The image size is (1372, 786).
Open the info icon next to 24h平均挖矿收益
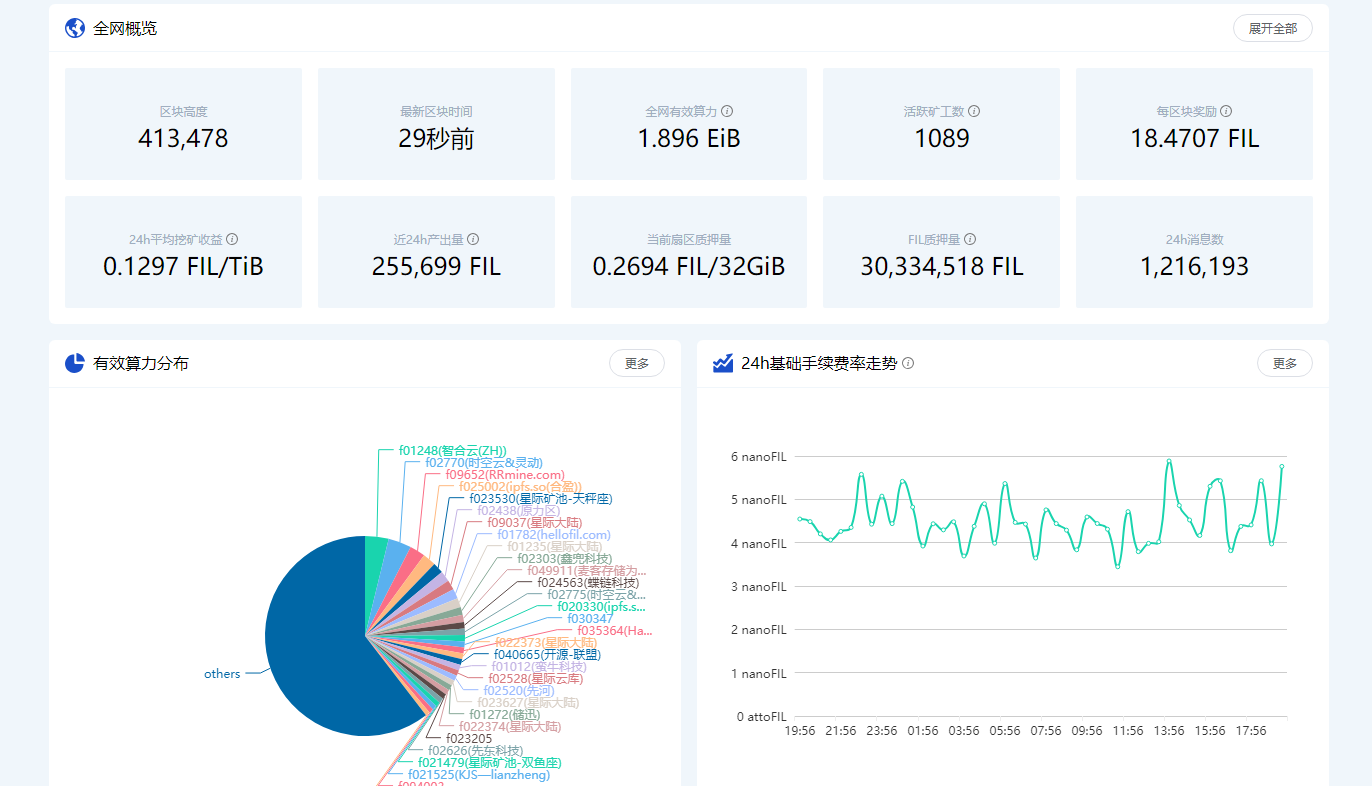coord(232,239)
